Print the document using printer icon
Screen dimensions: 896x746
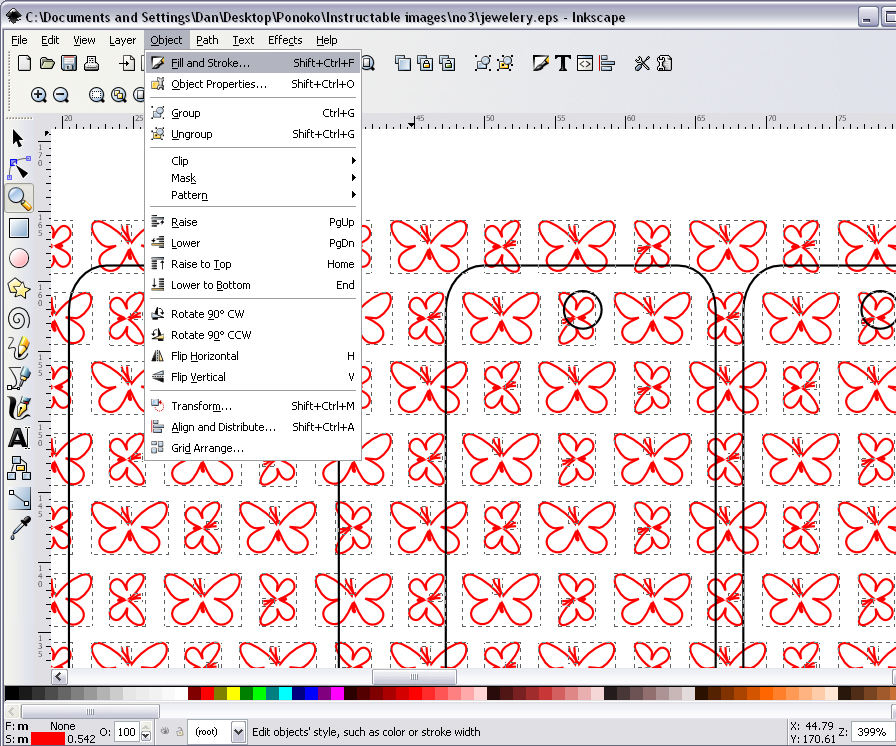[x=91, y=63]
